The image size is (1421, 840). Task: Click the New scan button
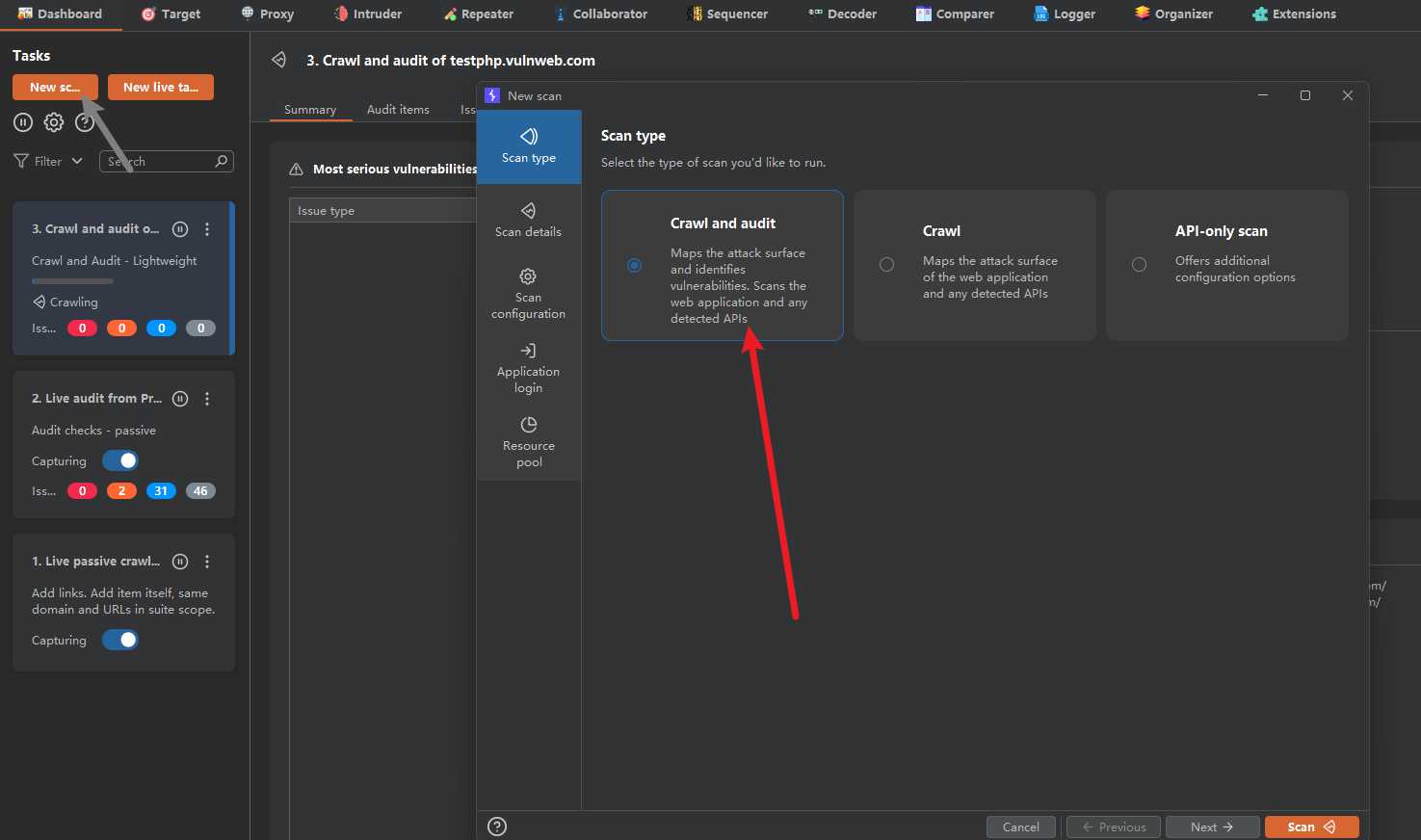pos(55,87)
